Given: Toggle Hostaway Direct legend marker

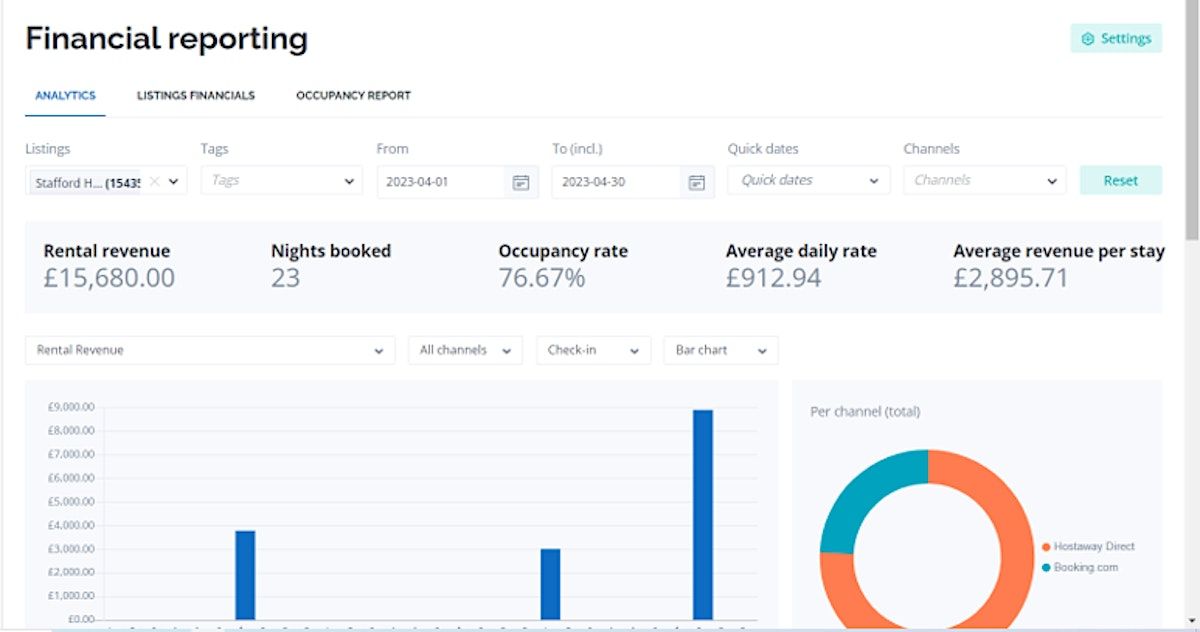Looking at the screenshot, I should click(x=1046, y=547).
